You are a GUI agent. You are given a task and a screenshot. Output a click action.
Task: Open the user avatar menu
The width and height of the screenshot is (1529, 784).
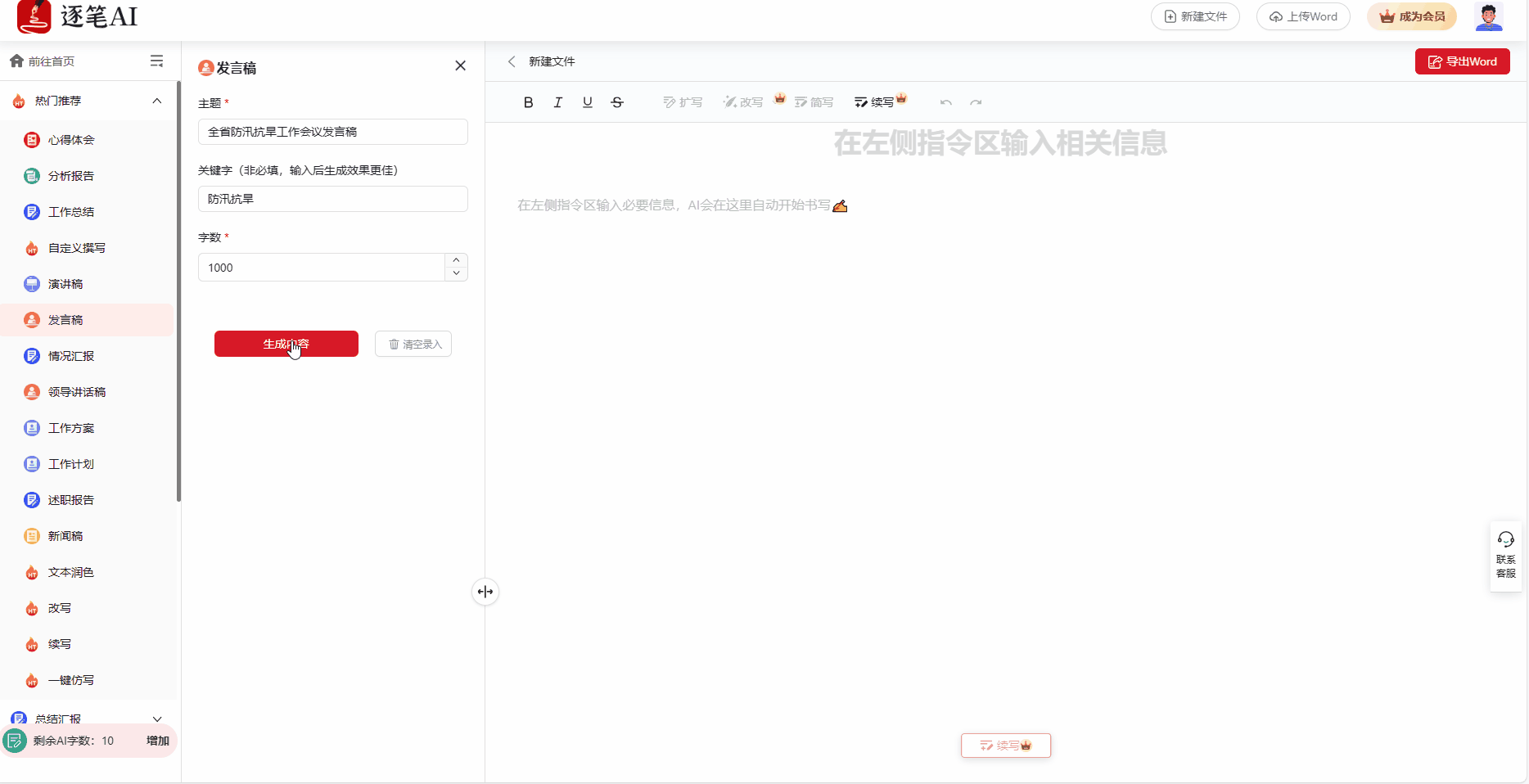click(x=1489, y=16)
